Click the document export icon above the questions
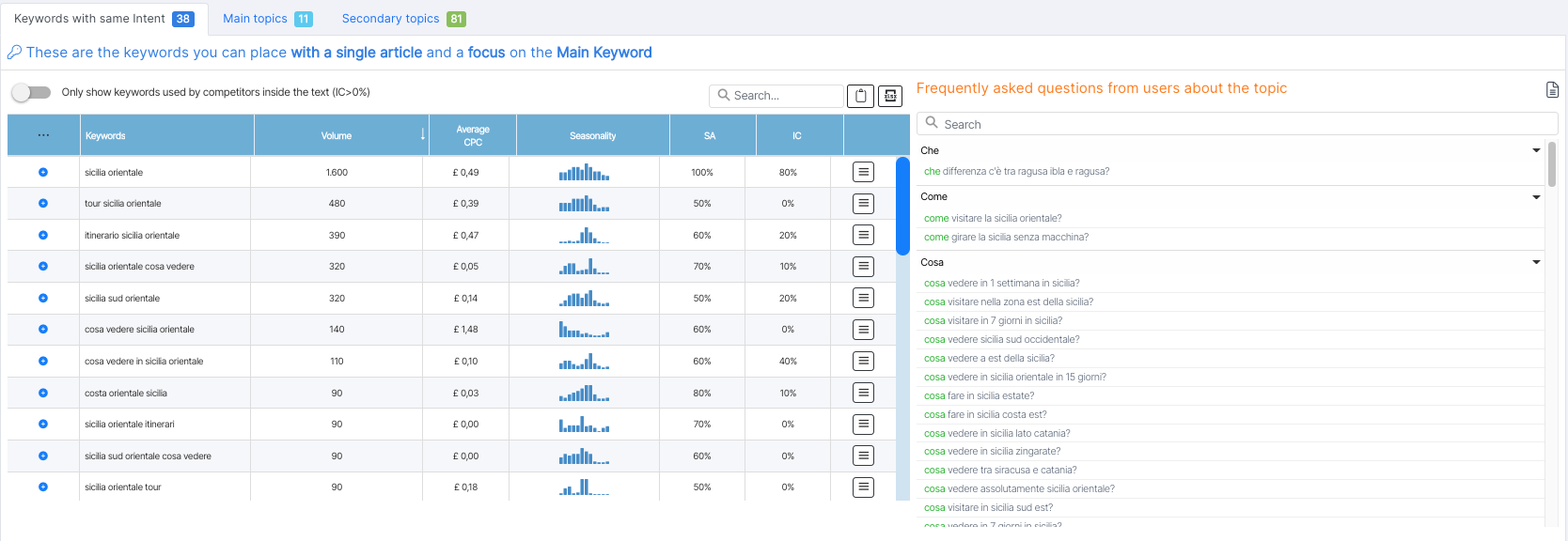 point(1552,90)
